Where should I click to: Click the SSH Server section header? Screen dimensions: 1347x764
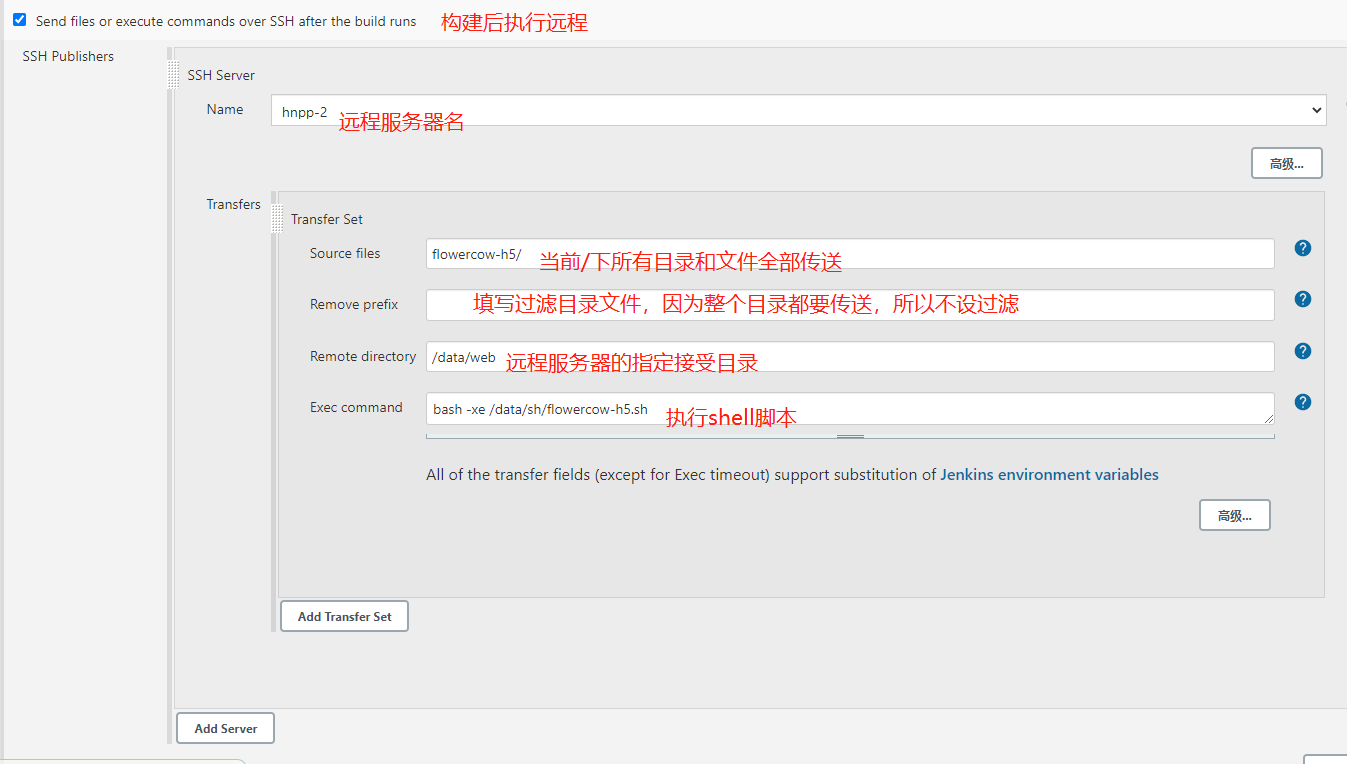[219, 75]
